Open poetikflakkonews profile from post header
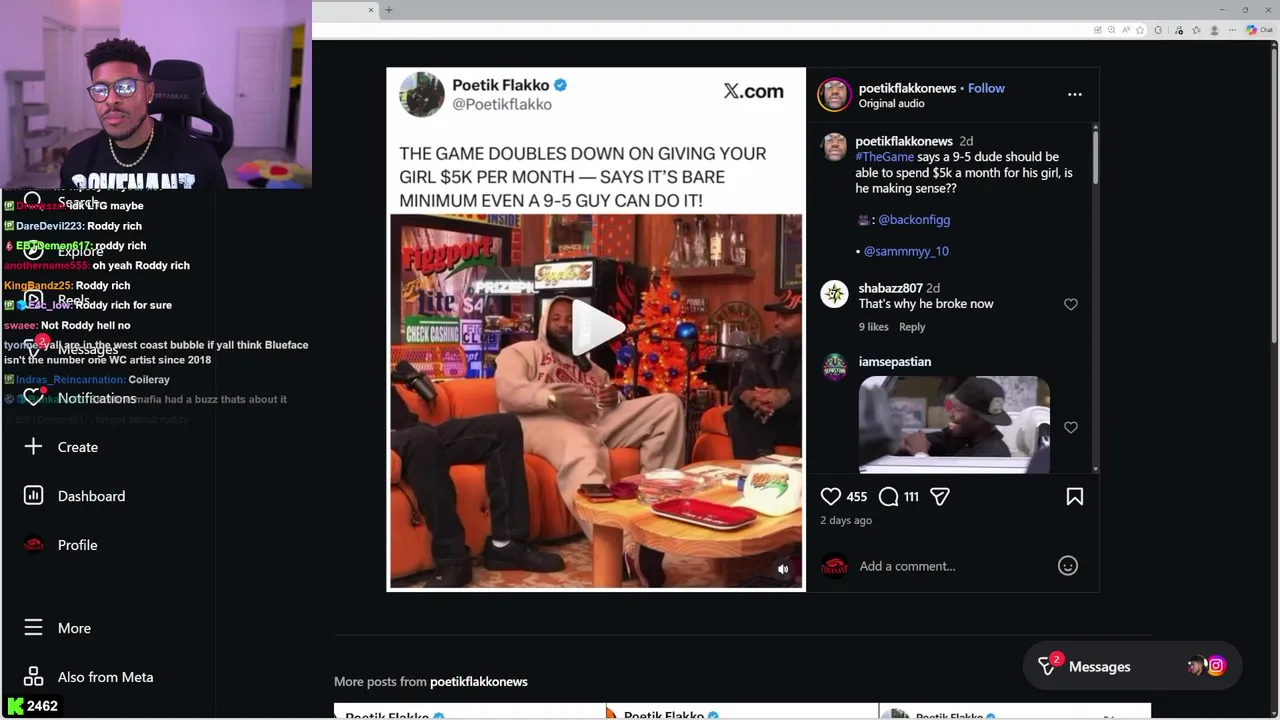 (907, 88)
